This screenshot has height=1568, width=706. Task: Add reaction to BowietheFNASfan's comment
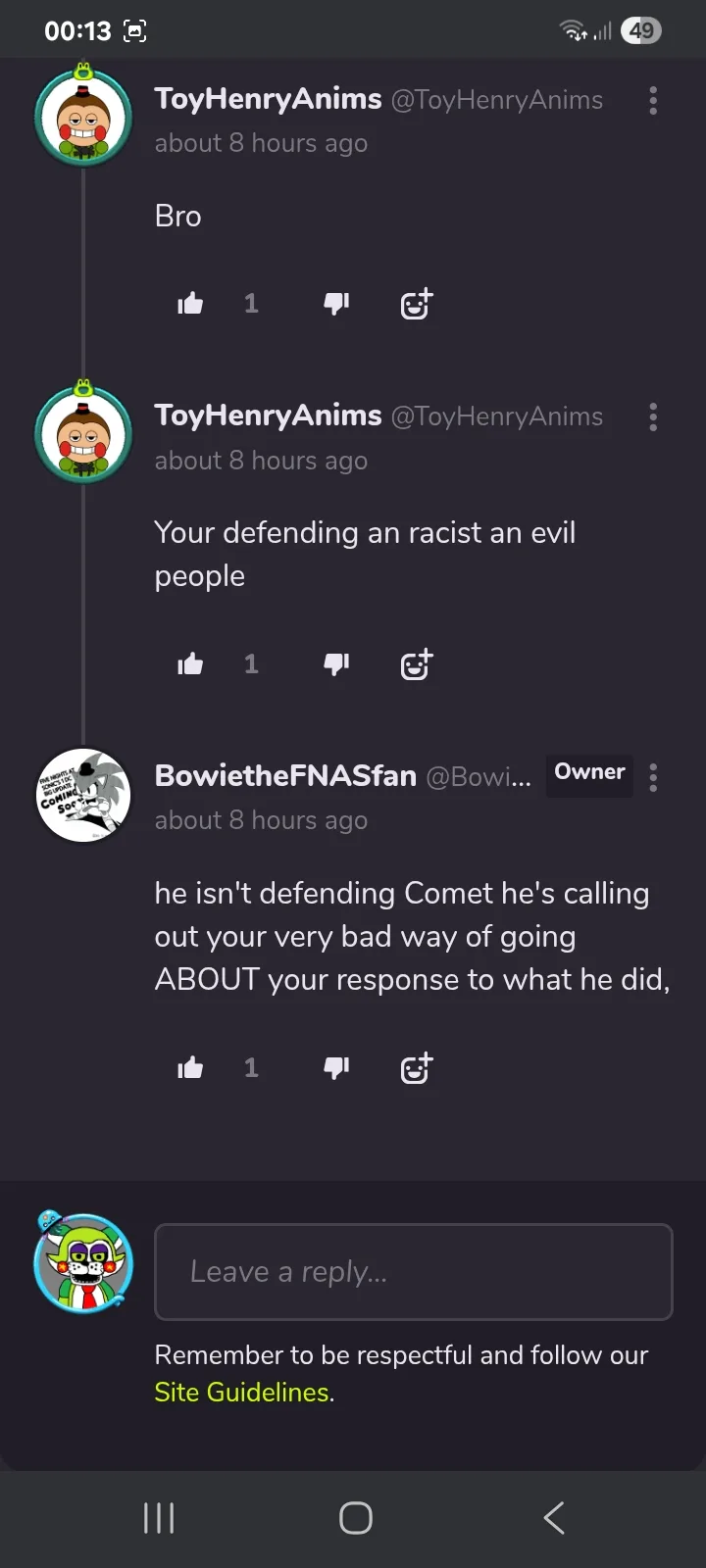tap(416, 1067)
